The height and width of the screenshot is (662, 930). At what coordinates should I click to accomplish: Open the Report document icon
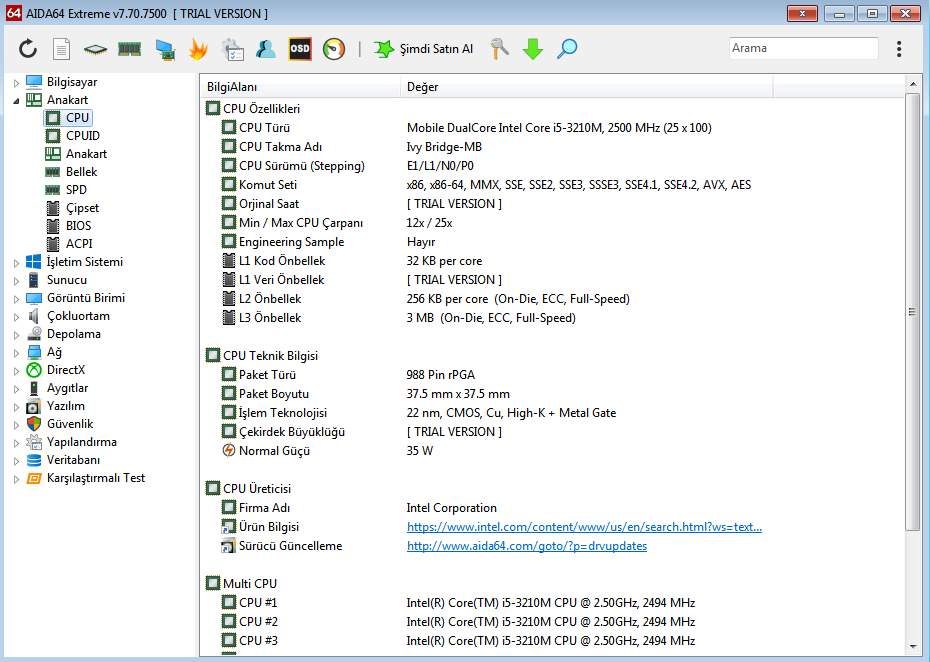[62, 49]
